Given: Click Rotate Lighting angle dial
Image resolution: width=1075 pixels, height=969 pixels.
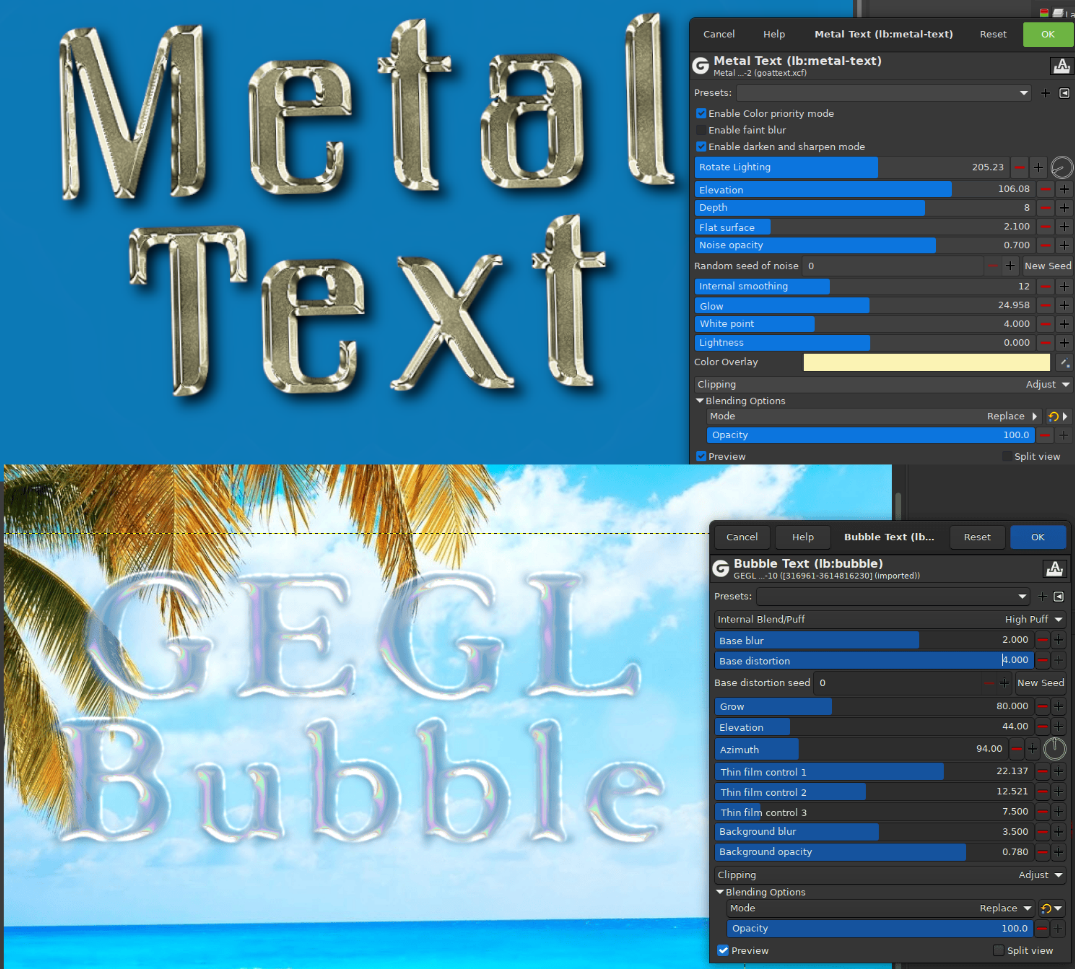Looking at the screenshot, I should click(x=1061, y=167).
